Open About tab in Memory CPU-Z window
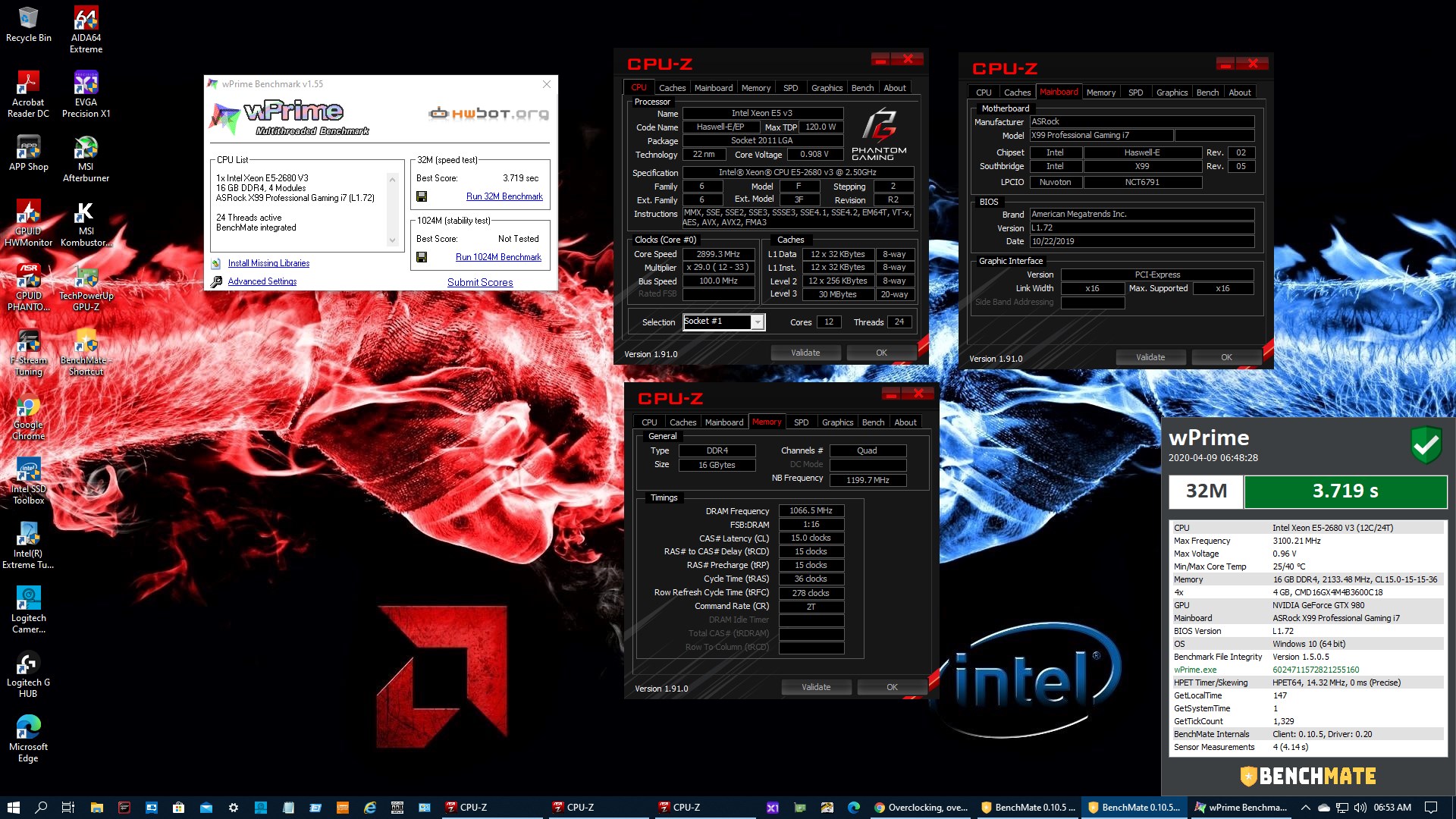The width and height of the screenshot is (1456, 819). pos(905,422)
